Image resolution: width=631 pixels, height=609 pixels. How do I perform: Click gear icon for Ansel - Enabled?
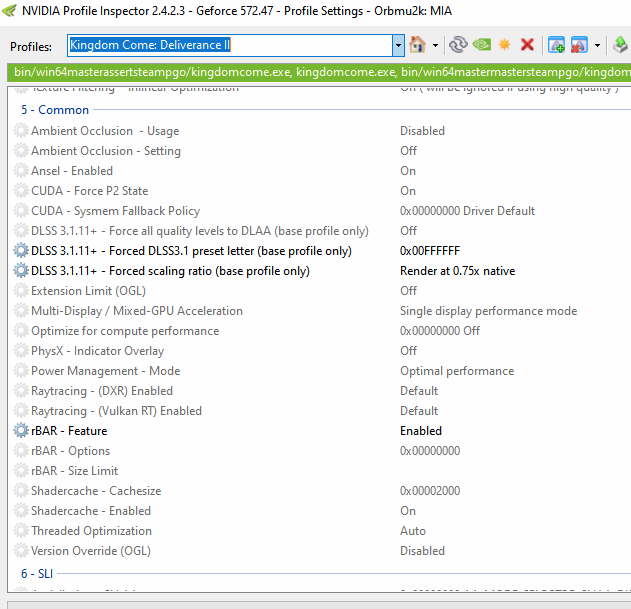pos(21,171)
